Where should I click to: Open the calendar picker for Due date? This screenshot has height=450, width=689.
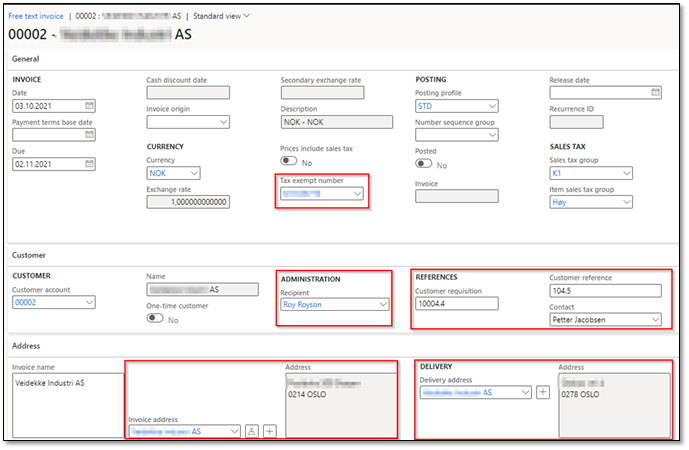89,164
